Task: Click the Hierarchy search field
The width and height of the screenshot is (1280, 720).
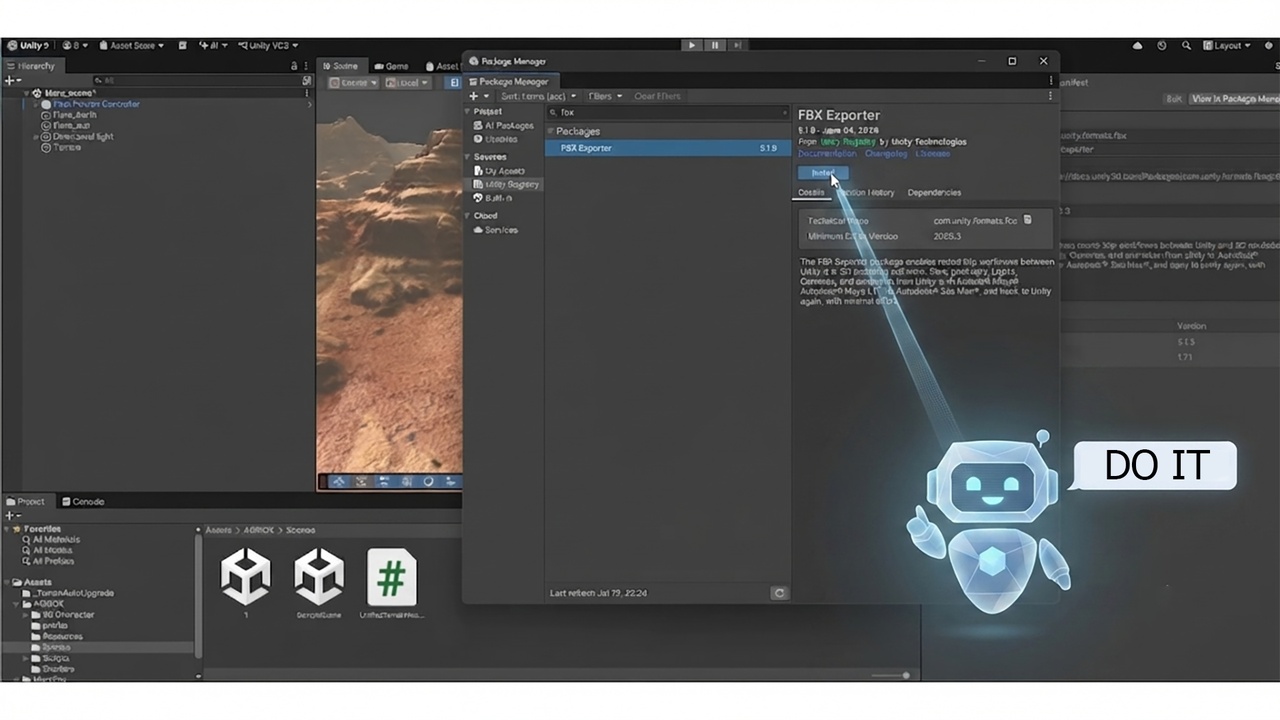Action: coord(195,80)
